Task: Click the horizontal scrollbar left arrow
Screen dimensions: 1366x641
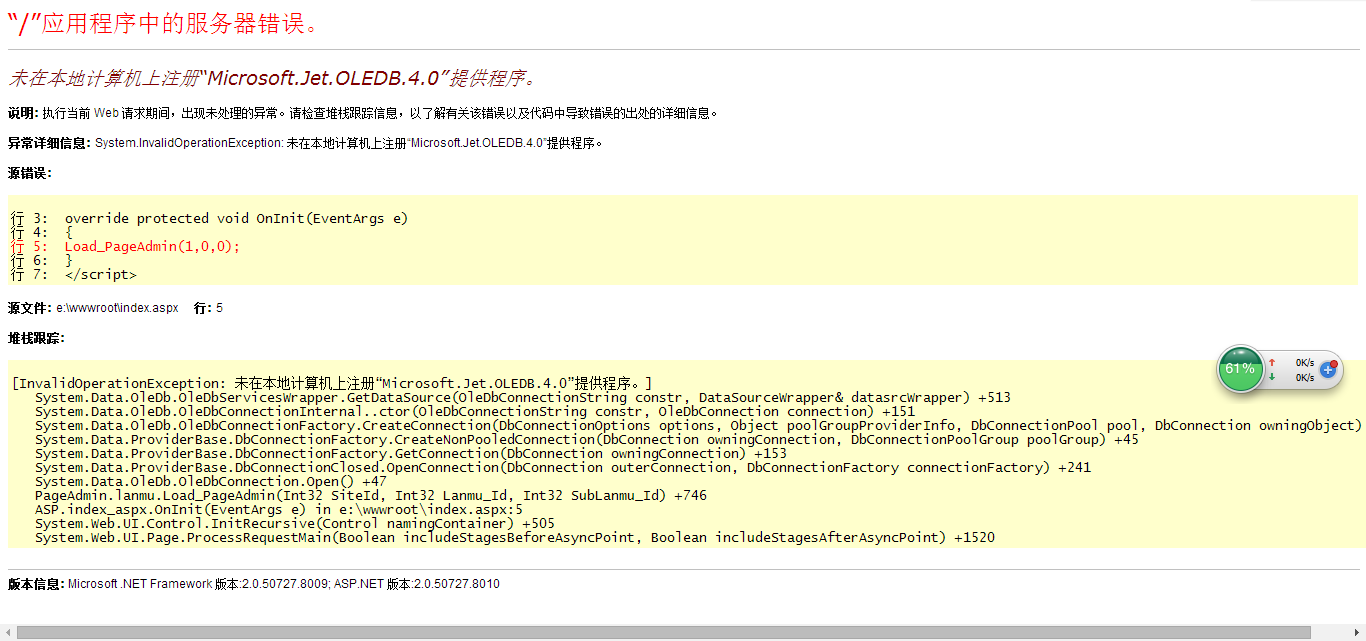Action: [8, 633]
